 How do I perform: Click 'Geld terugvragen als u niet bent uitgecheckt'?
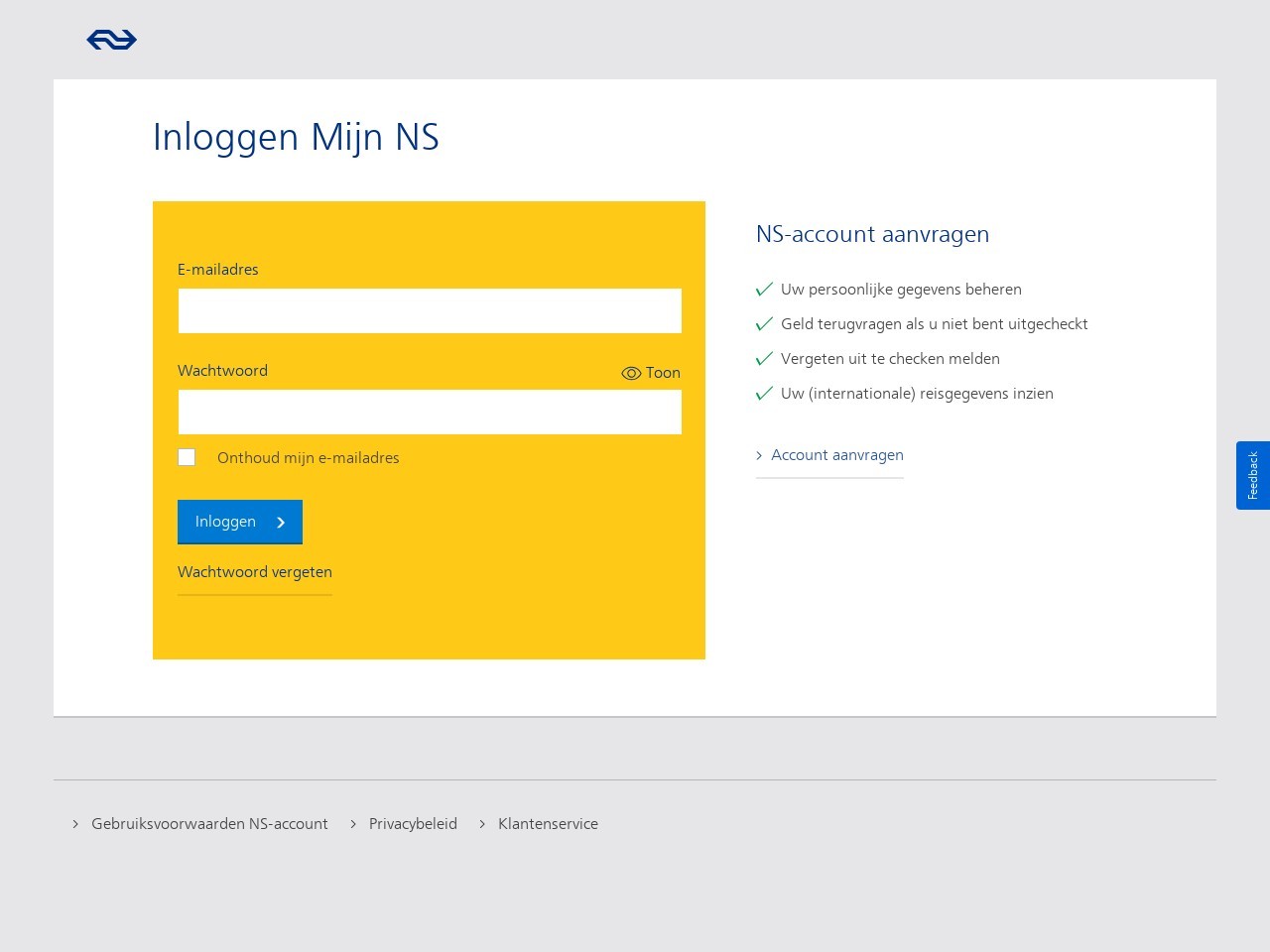(935, 324)
